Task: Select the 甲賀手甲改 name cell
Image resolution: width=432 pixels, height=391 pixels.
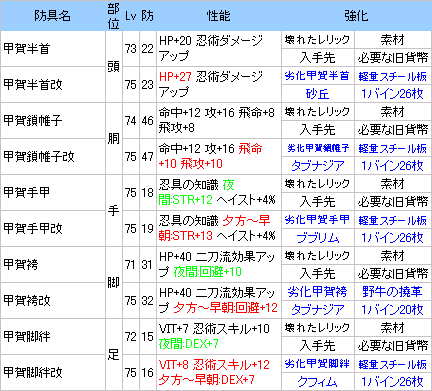Action: pyautogui.click(x=53, y=229)
